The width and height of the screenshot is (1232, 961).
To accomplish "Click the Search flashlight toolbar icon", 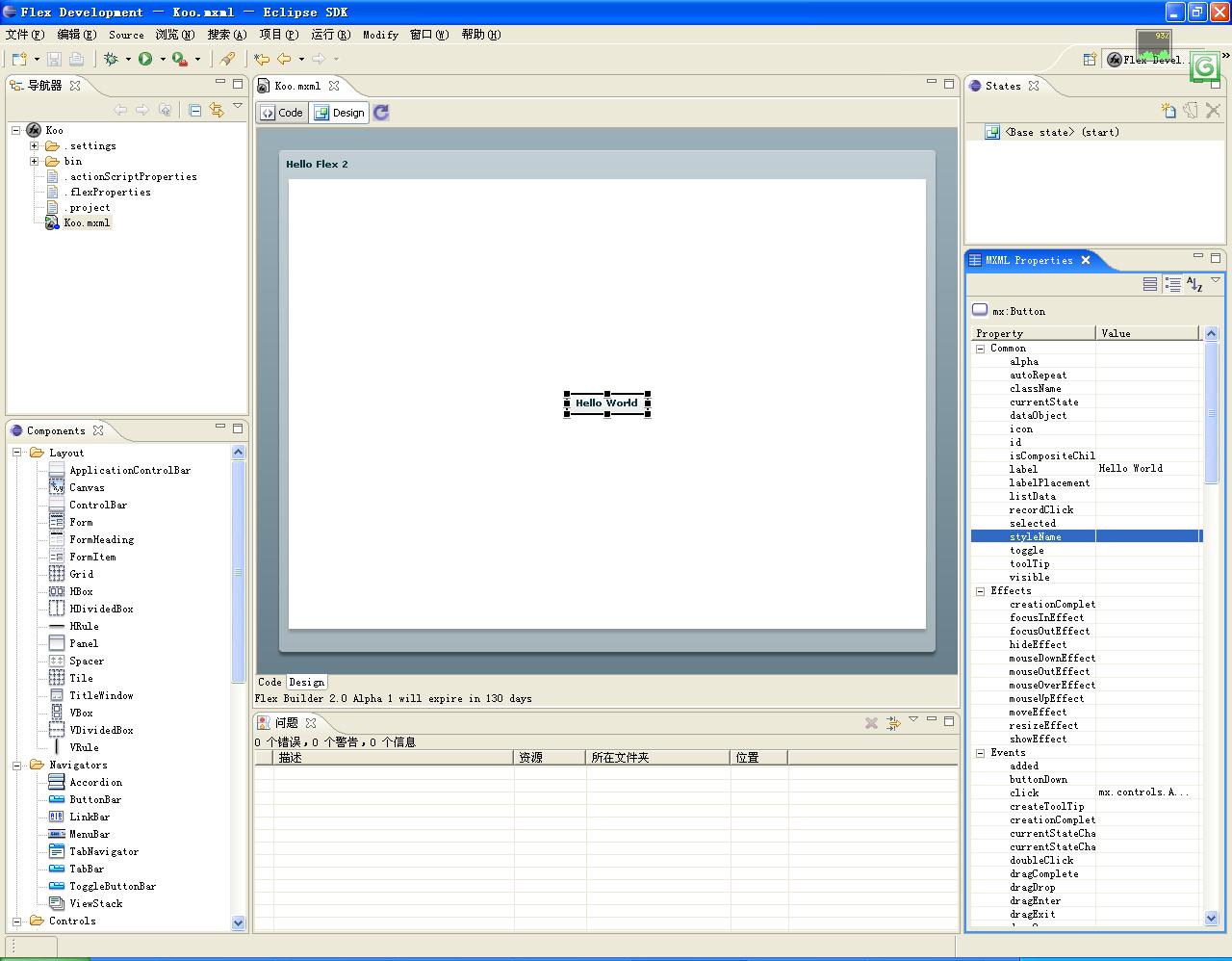I will [227, 59].
